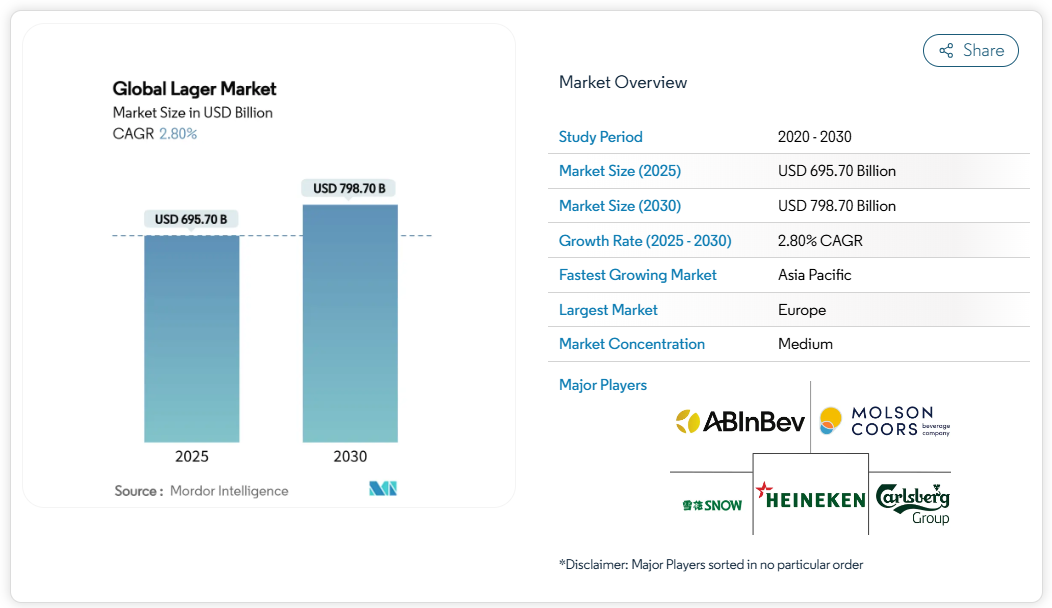Click the AB InBev logo
1052x608 pixels.
[739, 421]
